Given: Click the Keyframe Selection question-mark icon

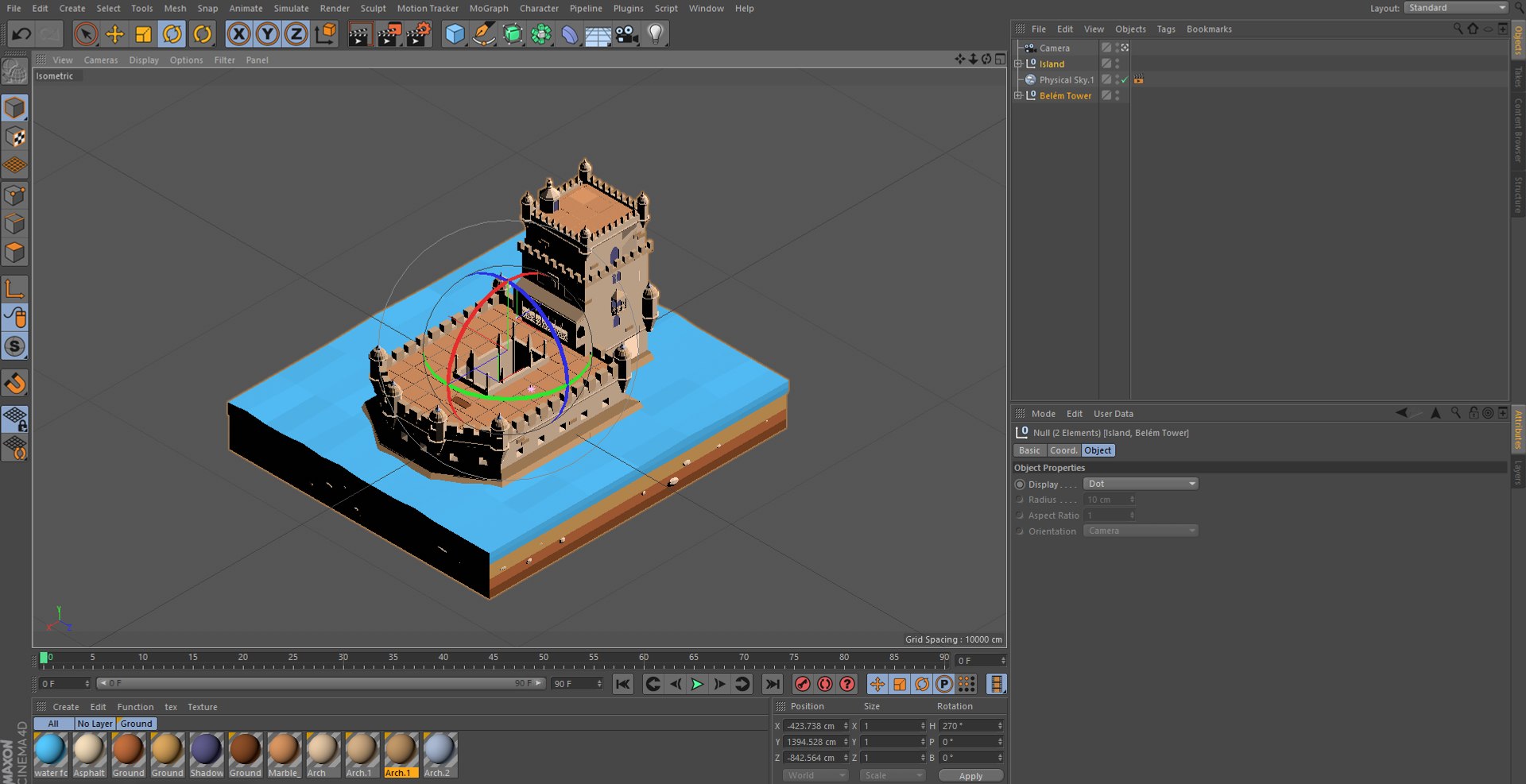Looking at the screenshot, I should pos(848,684).
